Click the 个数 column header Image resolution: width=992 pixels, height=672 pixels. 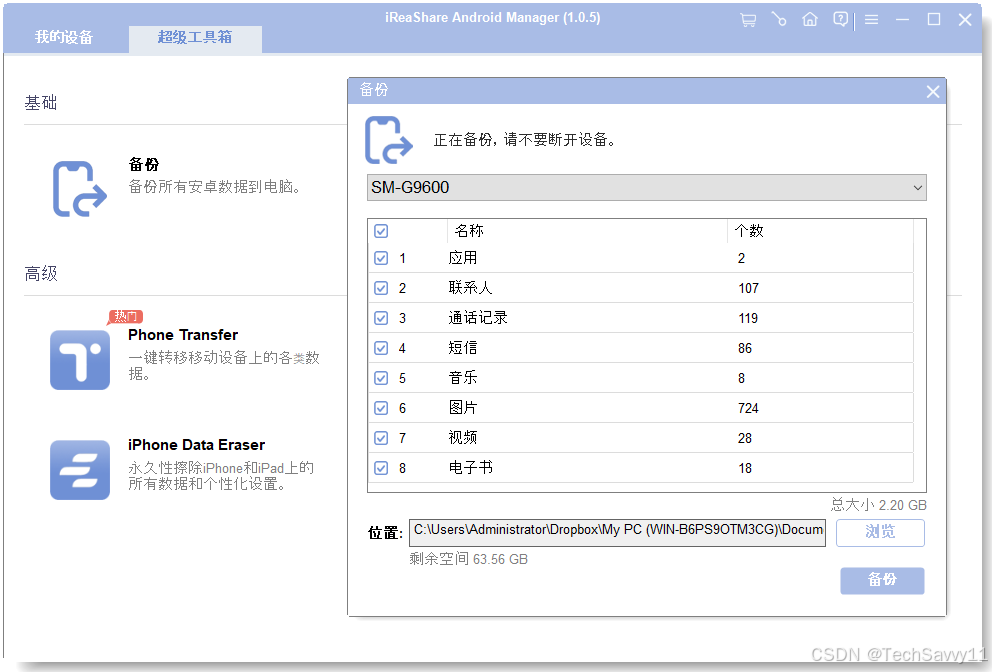click(x=749, y=231)
